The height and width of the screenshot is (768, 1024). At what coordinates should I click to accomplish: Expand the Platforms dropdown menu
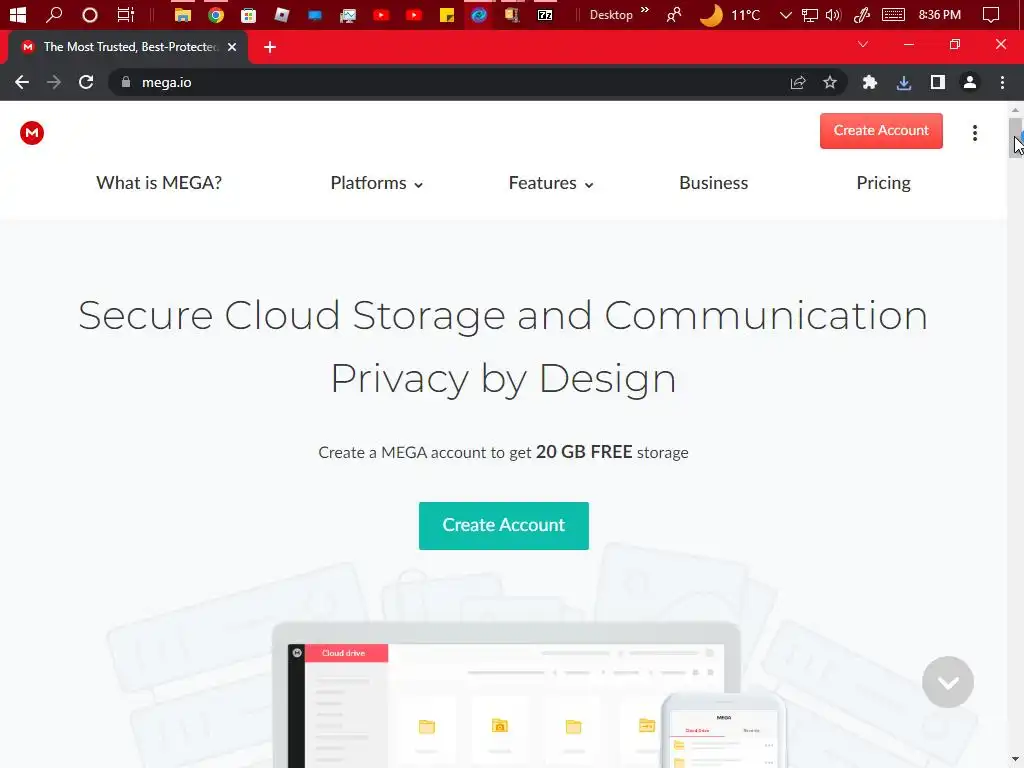377,184
